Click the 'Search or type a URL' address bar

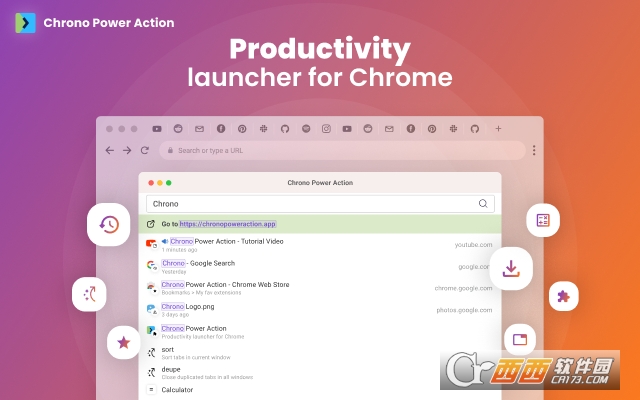[342, 151]
